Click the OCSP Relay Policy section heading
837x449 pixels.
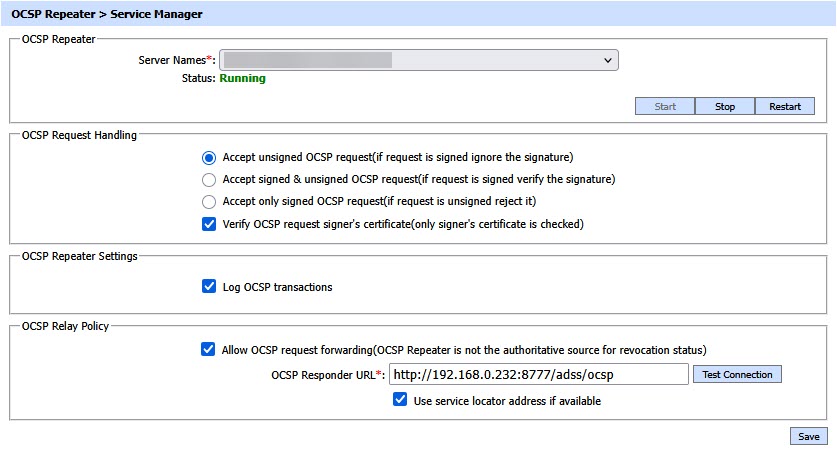pos(65,326)
